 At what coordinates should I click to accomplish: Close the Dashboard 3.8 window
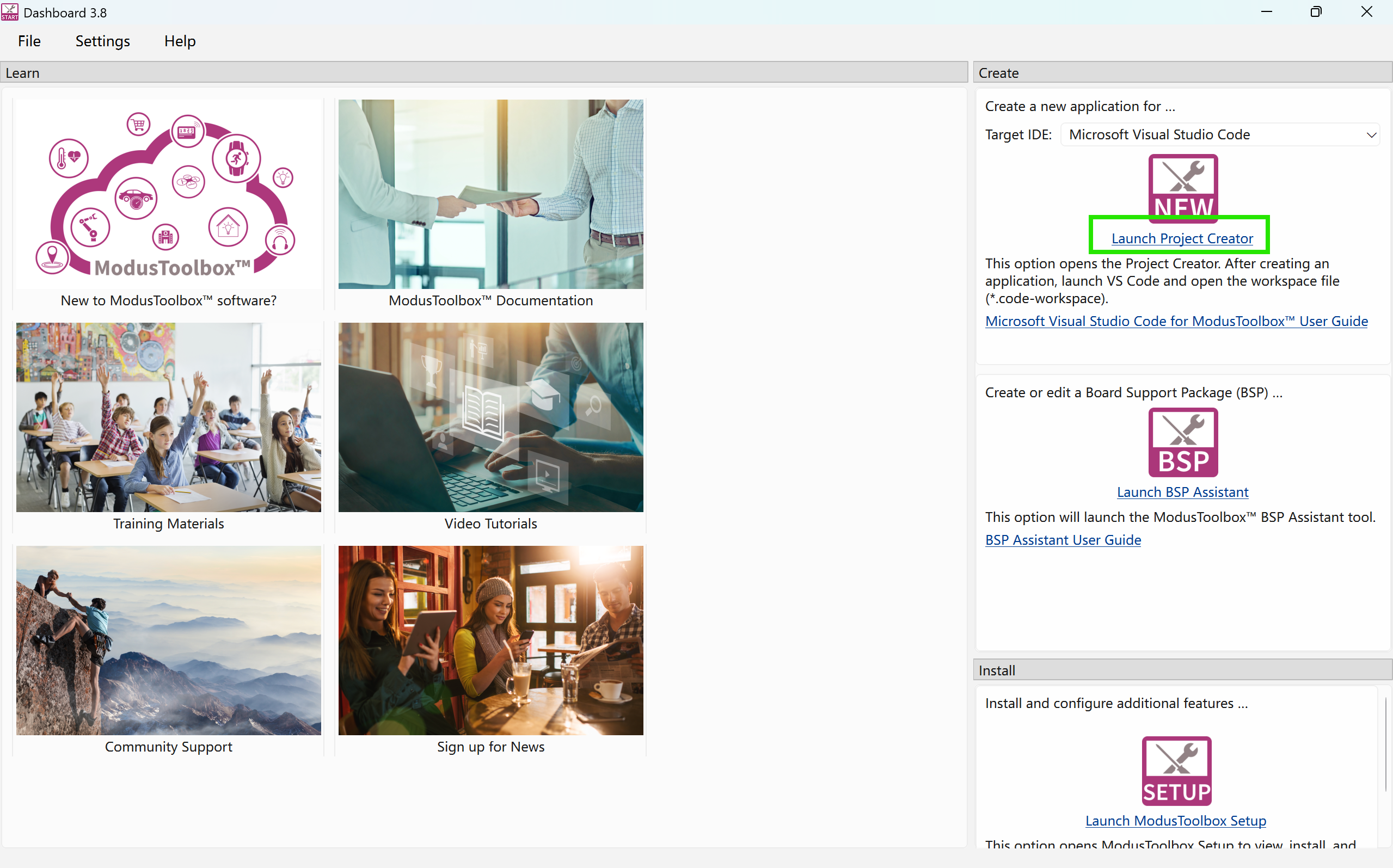(1366, 12)
